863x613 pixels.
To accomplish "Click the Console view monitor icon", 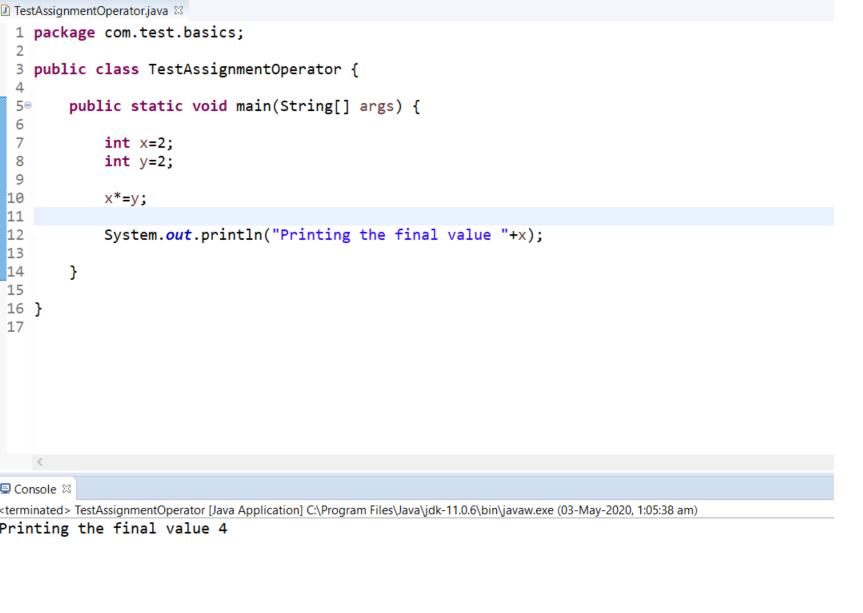I will click(x=6, y=489).
